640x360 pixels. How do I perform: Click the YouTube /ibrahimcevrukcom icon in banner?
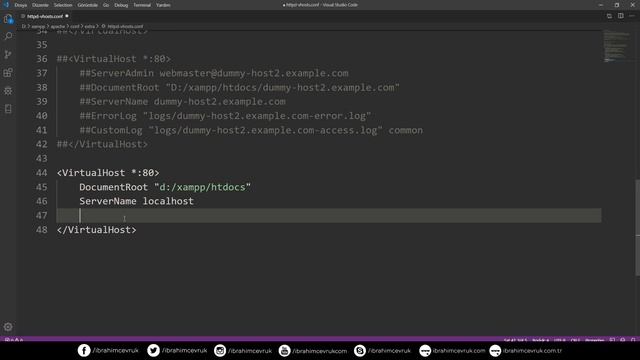pos(284,351)
